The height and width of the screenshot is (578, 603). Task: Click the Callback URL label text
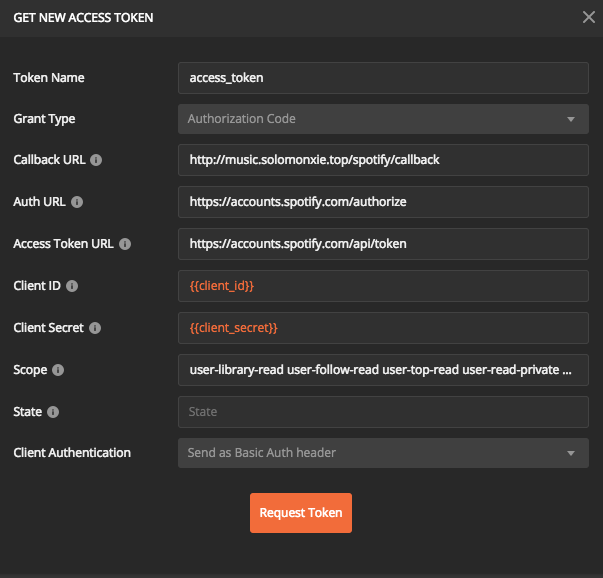49,160
